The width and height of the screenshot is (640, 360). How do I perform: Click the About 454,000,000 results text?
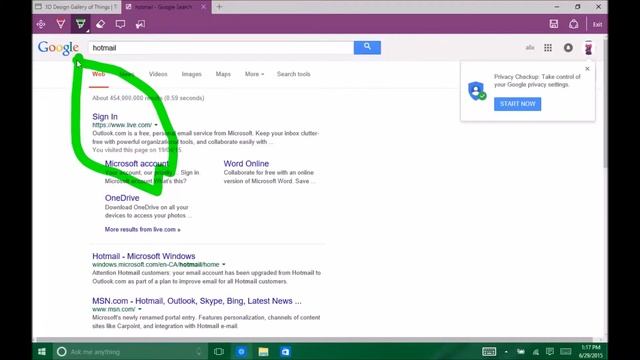tap(148, 98)
